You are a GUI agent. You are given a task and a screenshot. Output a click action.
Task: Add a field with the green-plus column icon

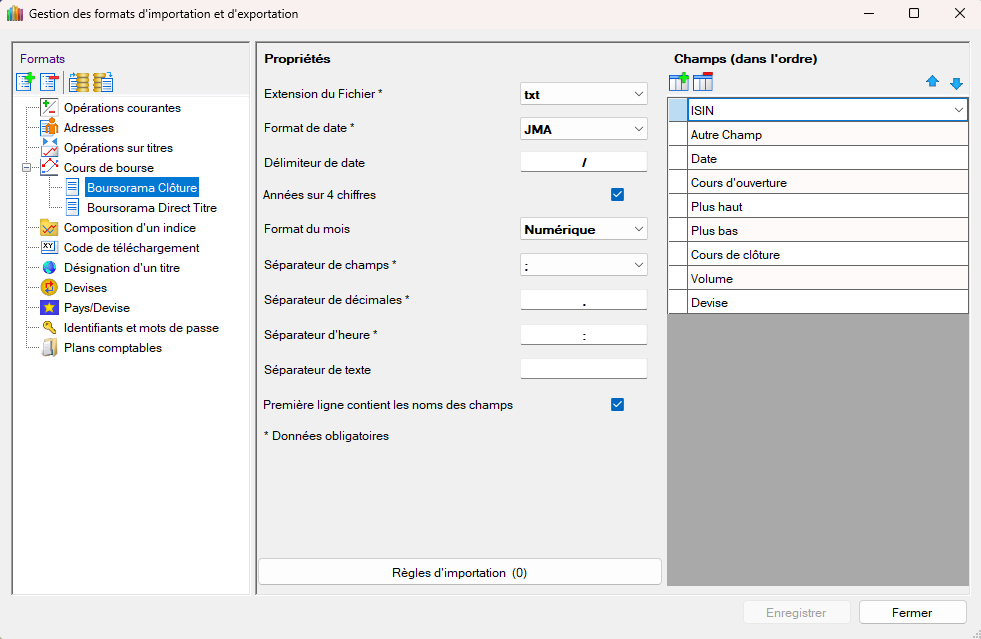click(x=679, y=83)
